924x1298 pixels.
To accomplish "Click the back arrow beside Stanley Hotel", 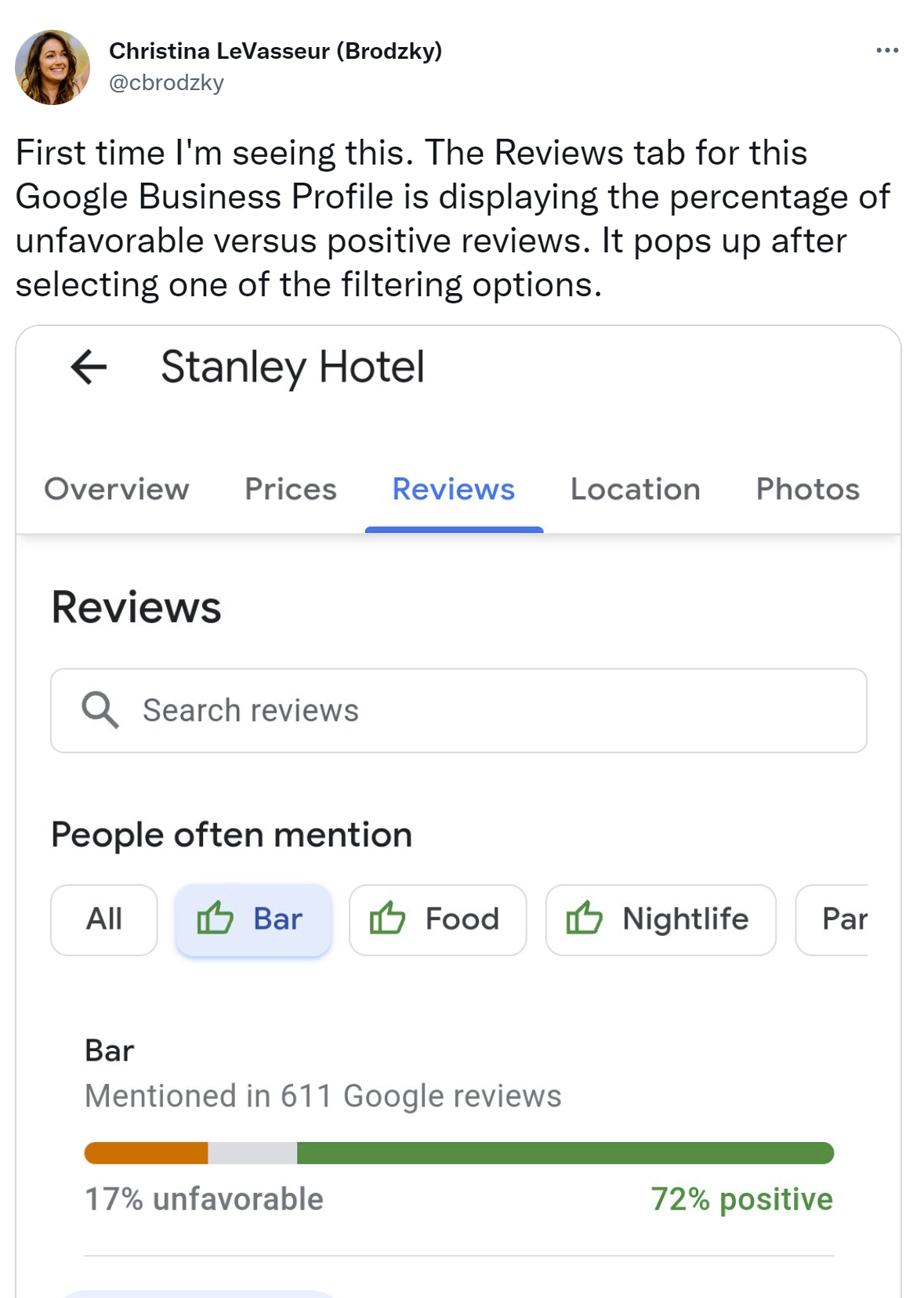I will (x=89, y=367).
